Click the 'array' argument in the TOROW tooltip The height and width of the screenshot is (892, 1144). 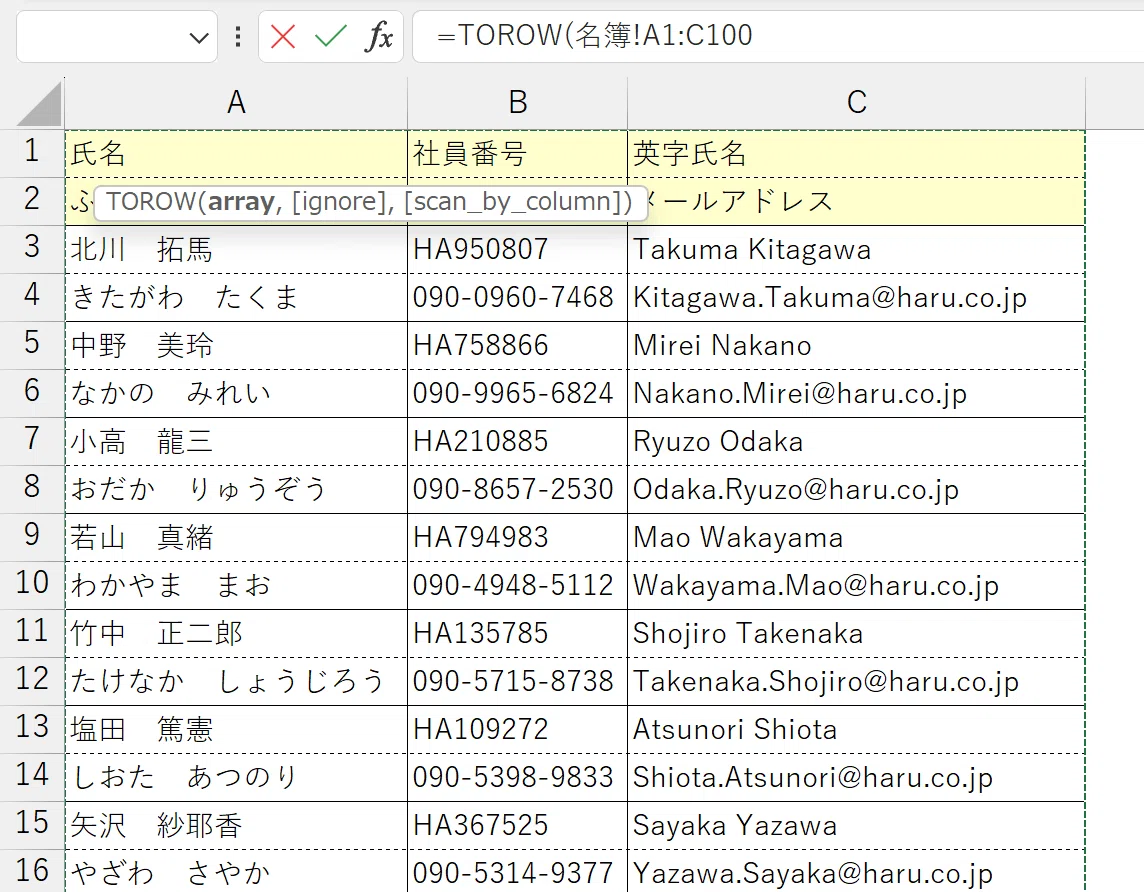click(241, 201)
